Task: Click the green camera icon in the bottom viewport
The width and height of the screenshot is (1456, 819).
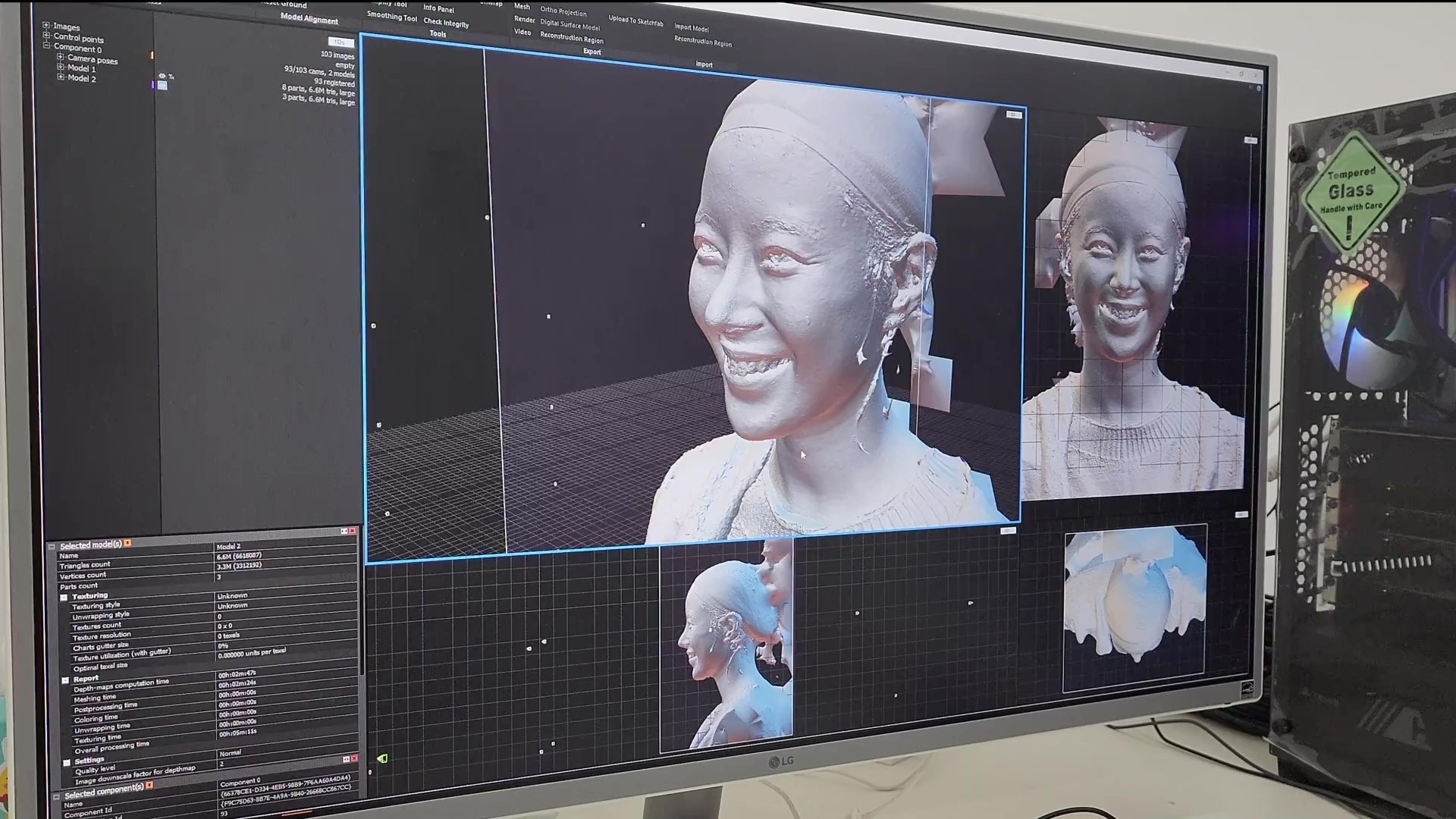Action: [x=382, y=758]
